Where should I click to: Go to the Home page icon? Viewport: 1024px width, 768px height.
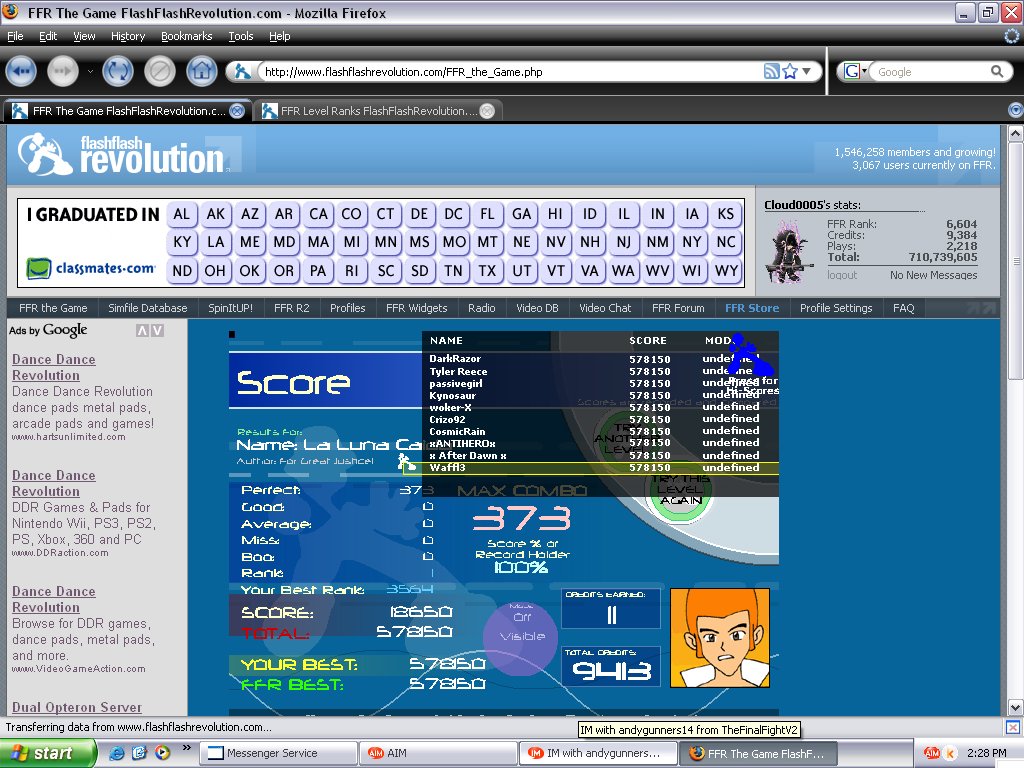point(201,71)
